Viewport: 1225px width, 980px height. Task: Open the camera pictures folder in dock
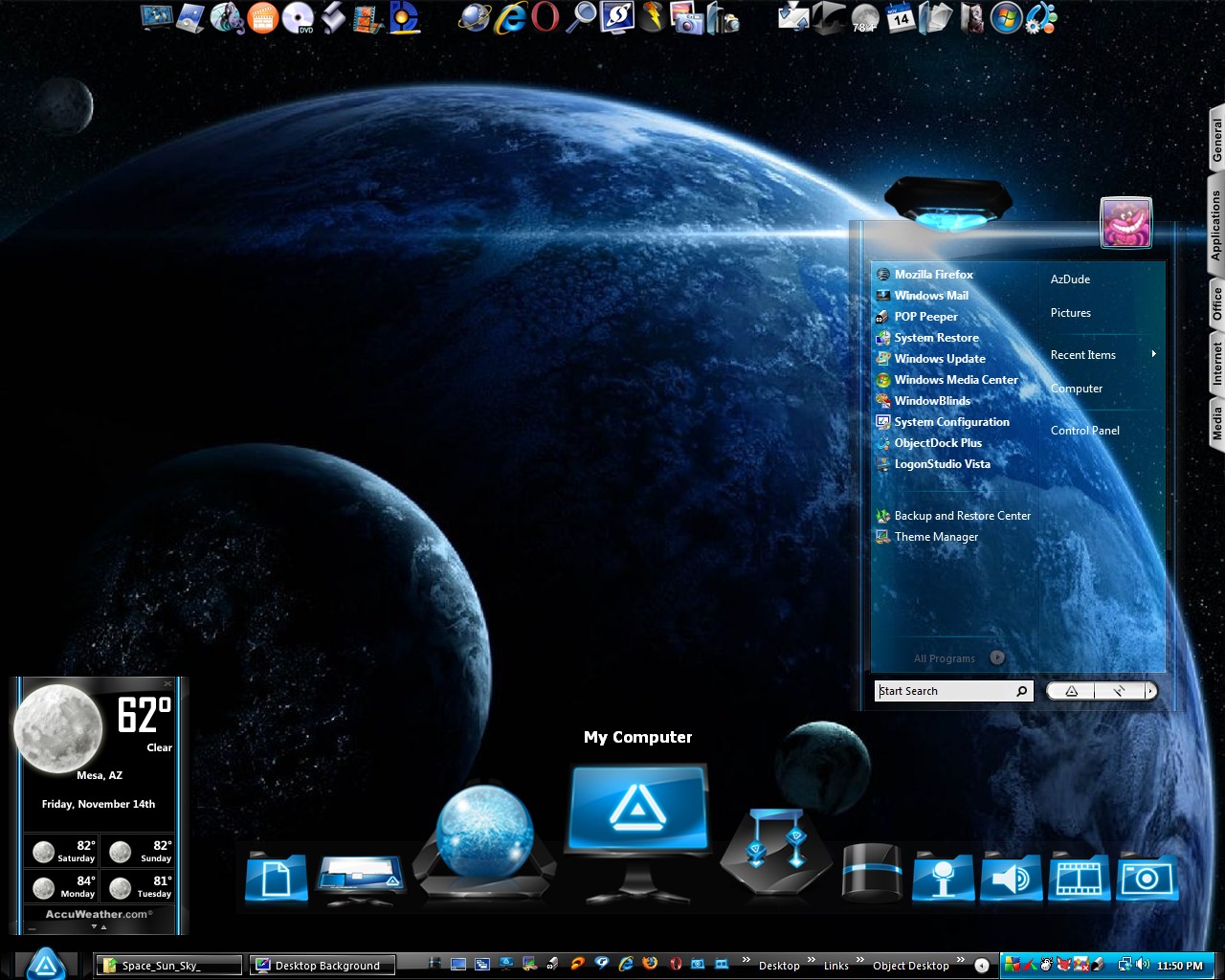[1147, 877]
